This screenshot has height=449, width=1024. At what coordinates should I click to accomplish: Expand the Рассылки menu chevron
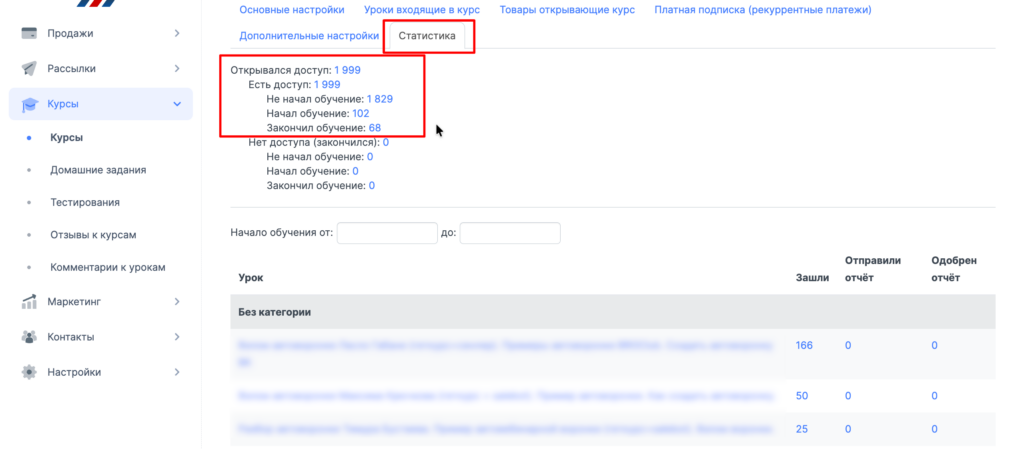[177, 69]
